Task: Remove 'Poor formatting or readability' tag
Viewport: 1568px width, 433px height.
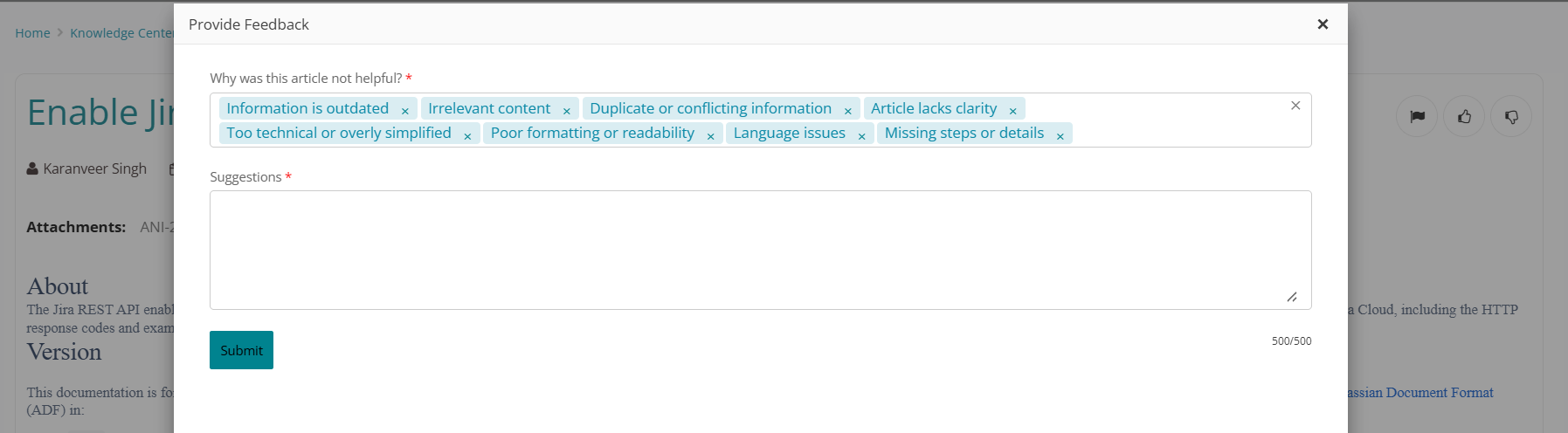Action: tap(710, 135)
